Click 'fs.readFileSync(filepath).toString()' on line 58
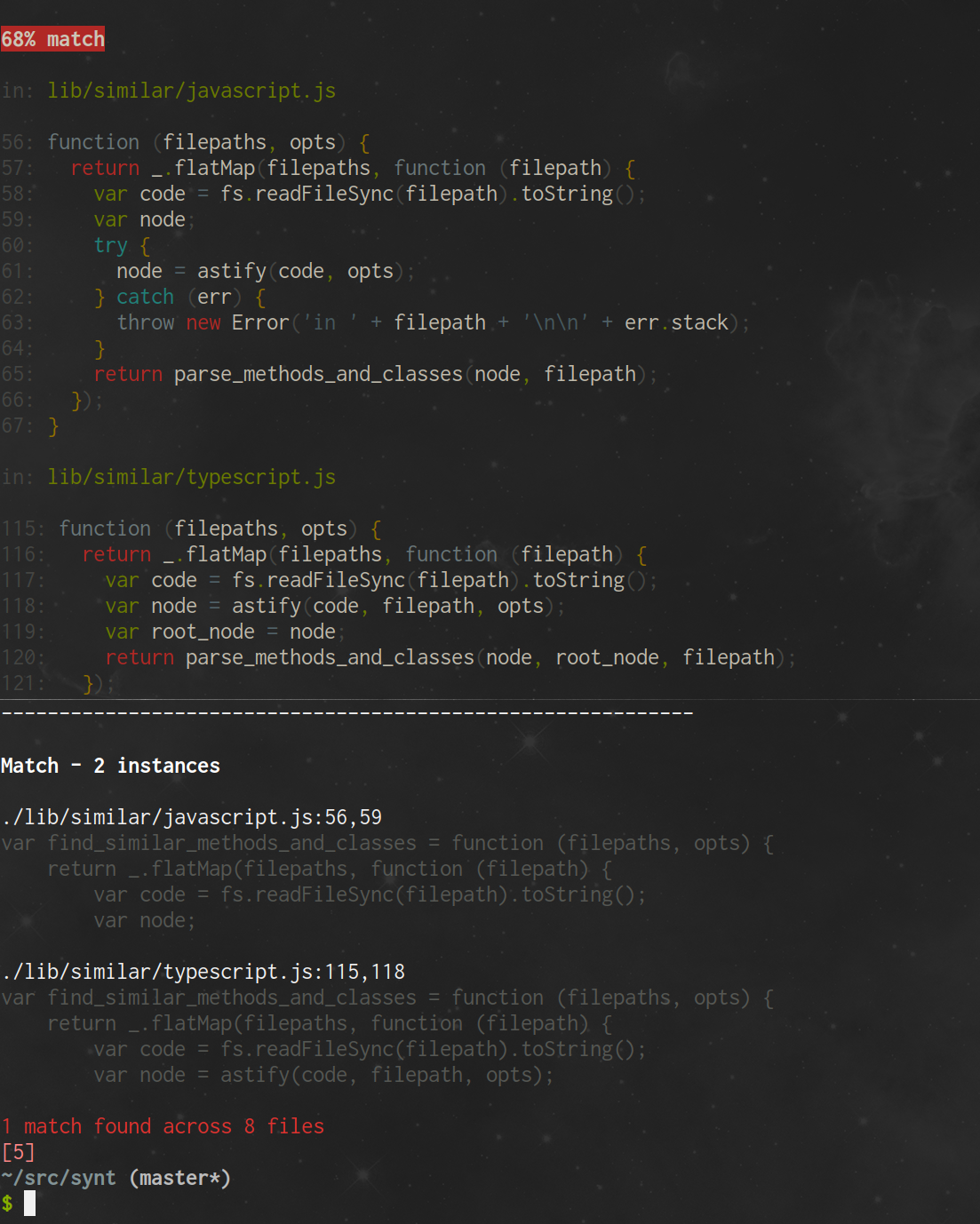This screenshot has width=980, height=1224. (428, 194)
